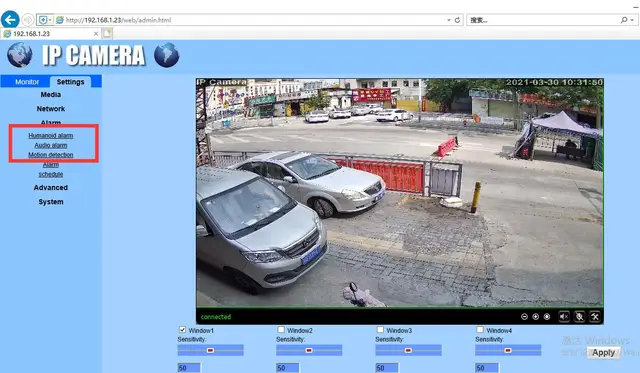Click the Window3 sensitivity value field
The image size is (640, 373).
pyautogui.click(x=387, y=368)
